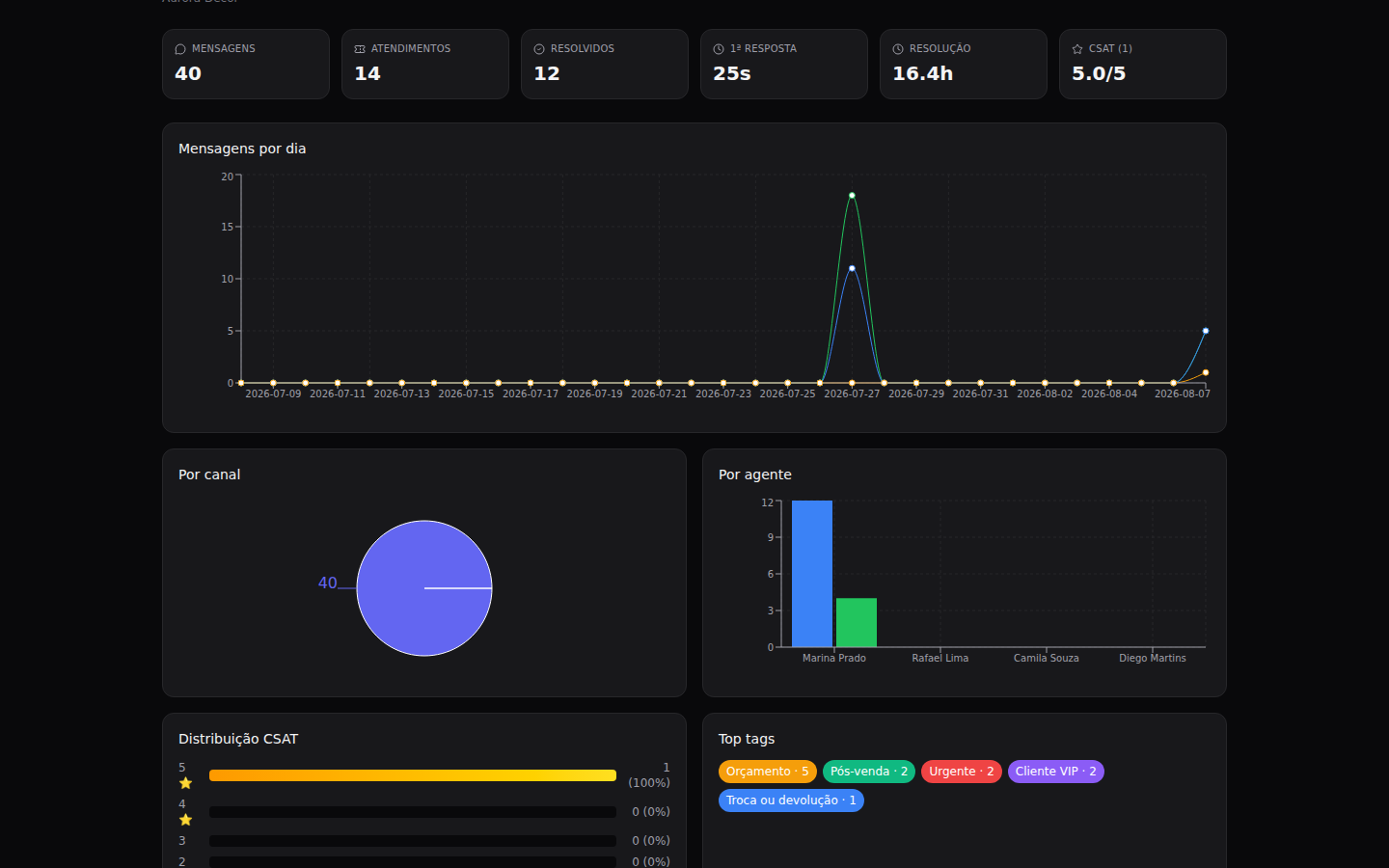Viewport: 1389px width, 868px height.
Task: Click Marina Prado's green bar
Action: pos(857,623)
